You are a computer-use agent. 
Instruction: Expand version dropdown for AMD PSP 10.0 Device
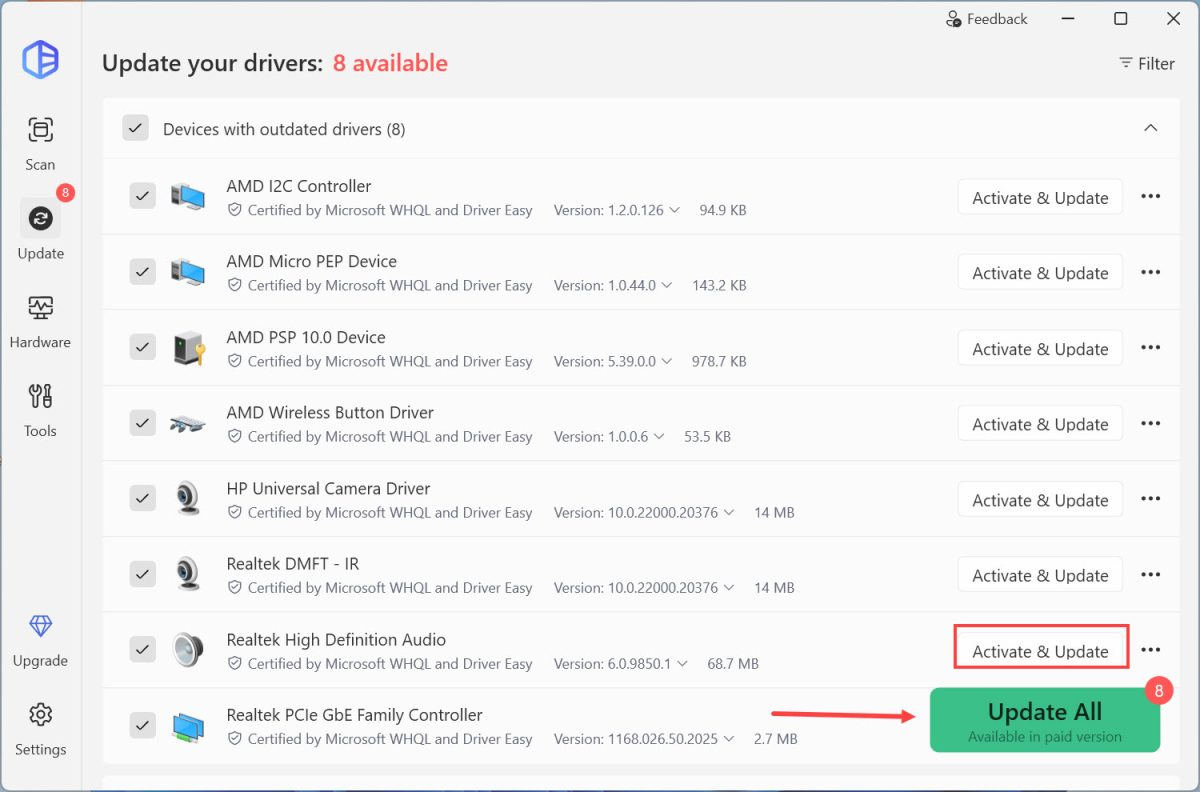click(667, 361)
